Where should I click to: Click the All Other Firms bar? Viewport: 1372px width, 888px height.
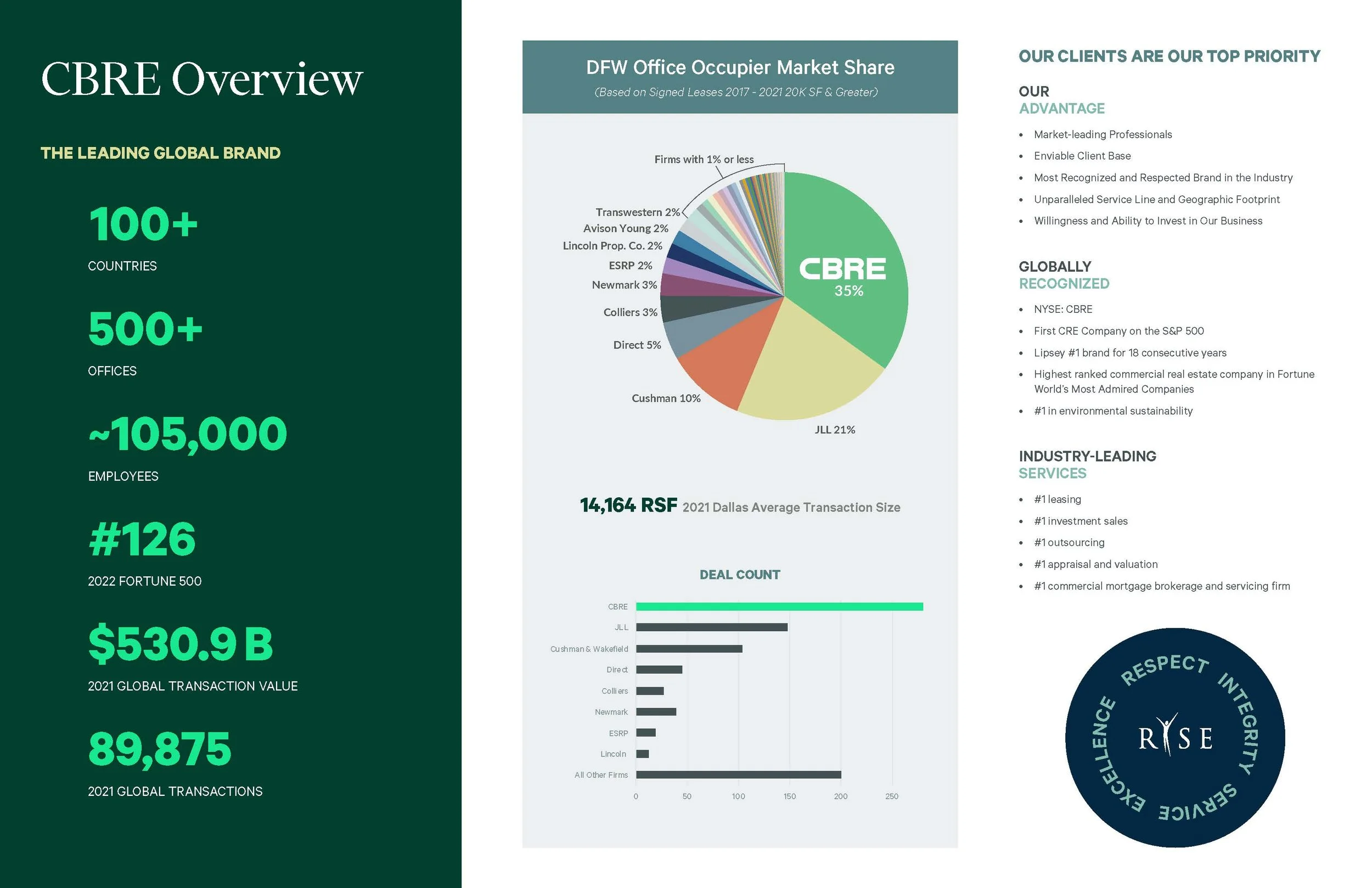(x=738, y=775)
